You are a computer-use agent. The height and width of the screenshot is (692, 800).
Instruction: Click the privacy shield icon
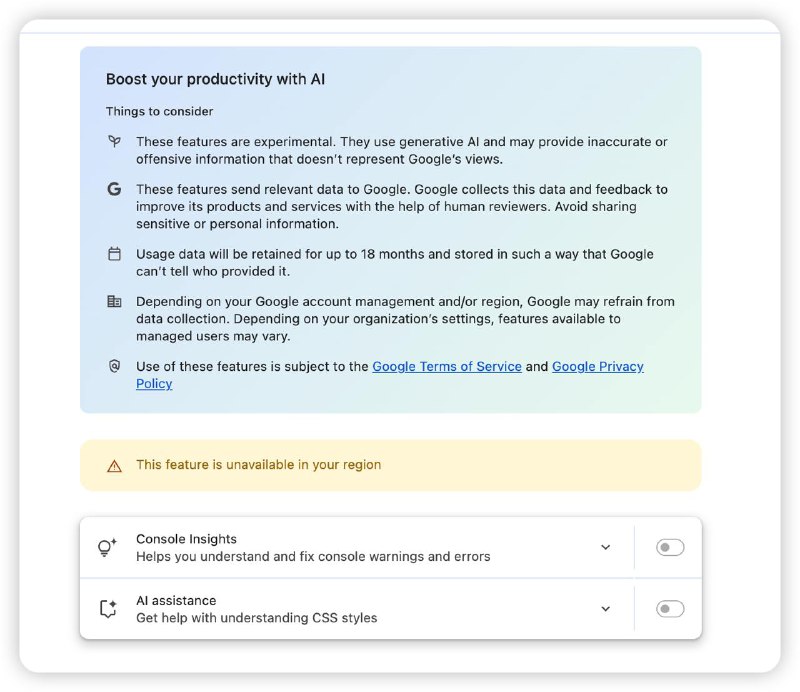[x=114, y=366]
